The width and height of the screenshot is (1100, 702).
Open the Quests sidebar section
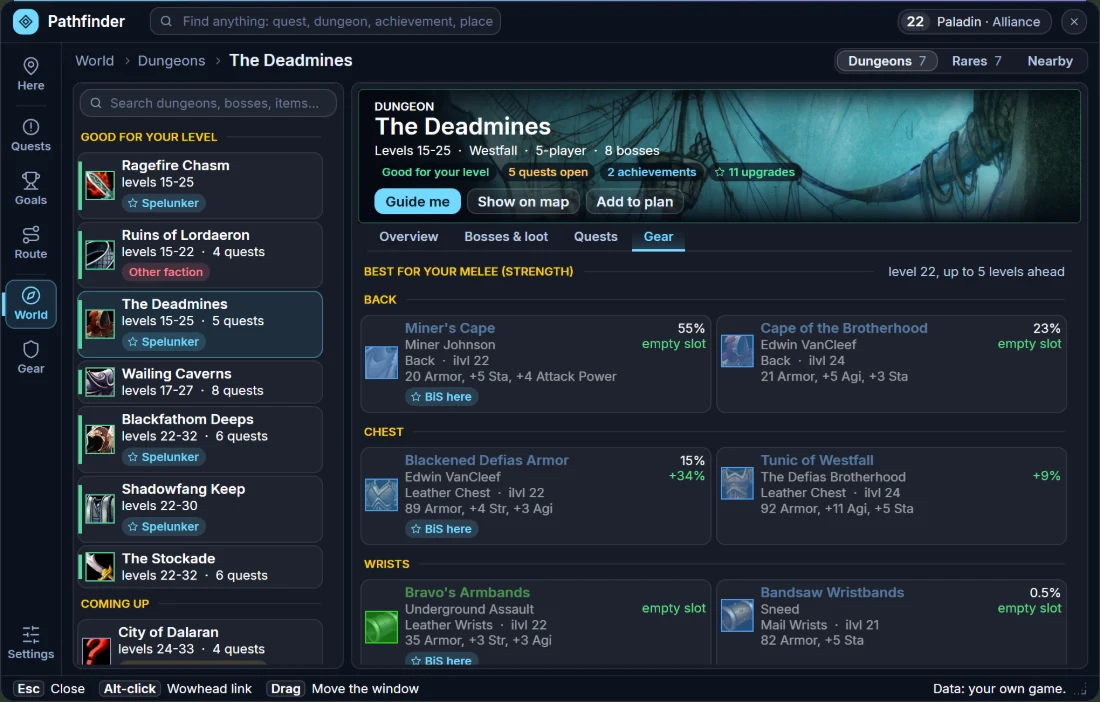[x=31, y=135]
